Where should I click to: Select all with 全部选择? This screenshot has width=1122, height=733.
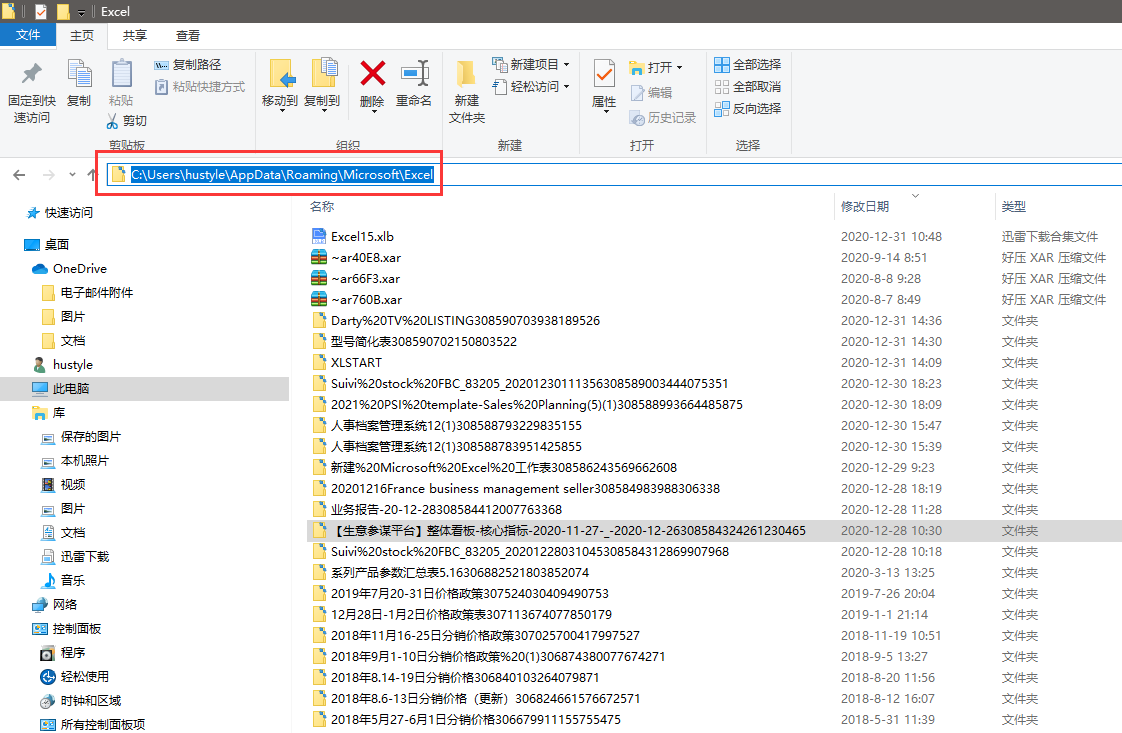(747, 64)
